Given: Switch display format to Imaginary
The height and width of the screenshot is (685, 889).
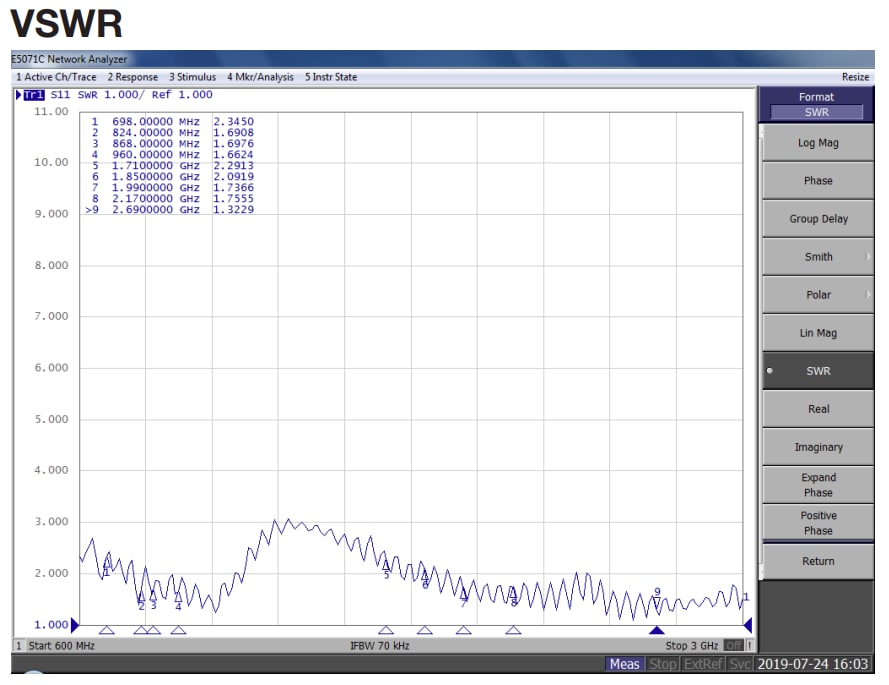Looking at the screenshot, I should click(x=817, y=446).
